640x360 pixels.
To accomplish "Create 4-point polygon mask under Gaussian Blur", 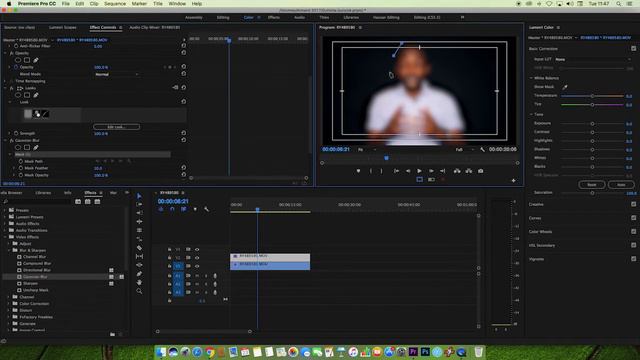I will (27, 147).
